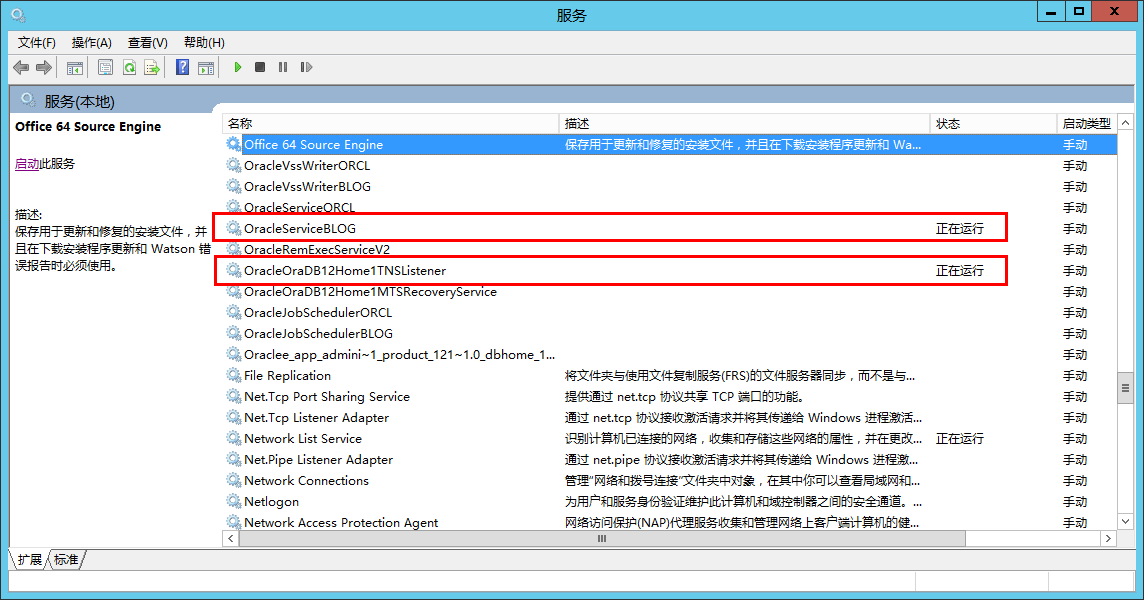Click the 服务(本地) panel header text

click(79, 101)
